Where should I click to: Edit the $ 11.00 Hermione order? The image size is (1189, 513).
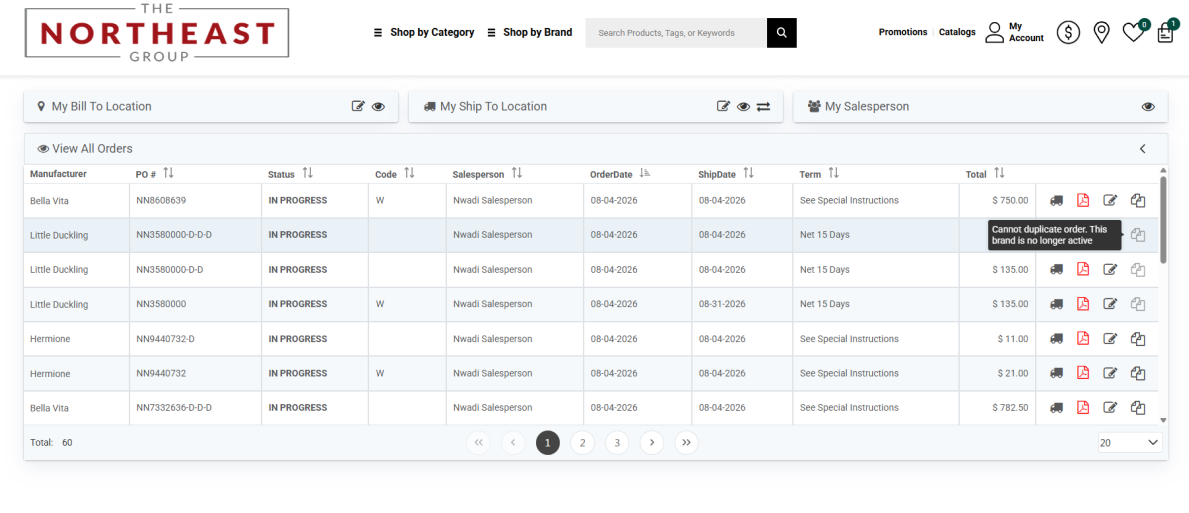[x=1110, y=339]
